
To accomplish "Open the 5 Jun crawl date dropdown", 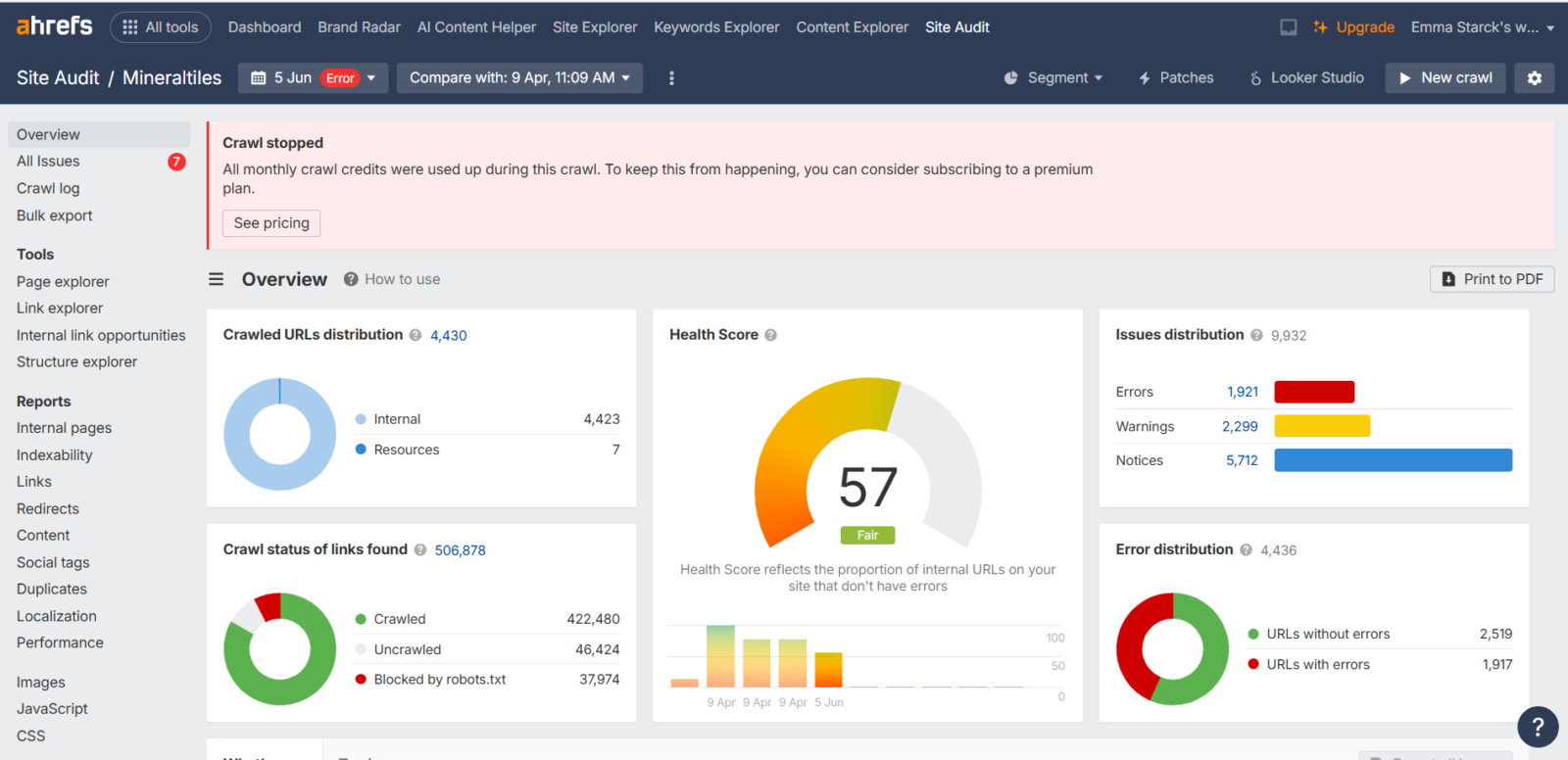I will pyautogui.click(x=313, y=78).
